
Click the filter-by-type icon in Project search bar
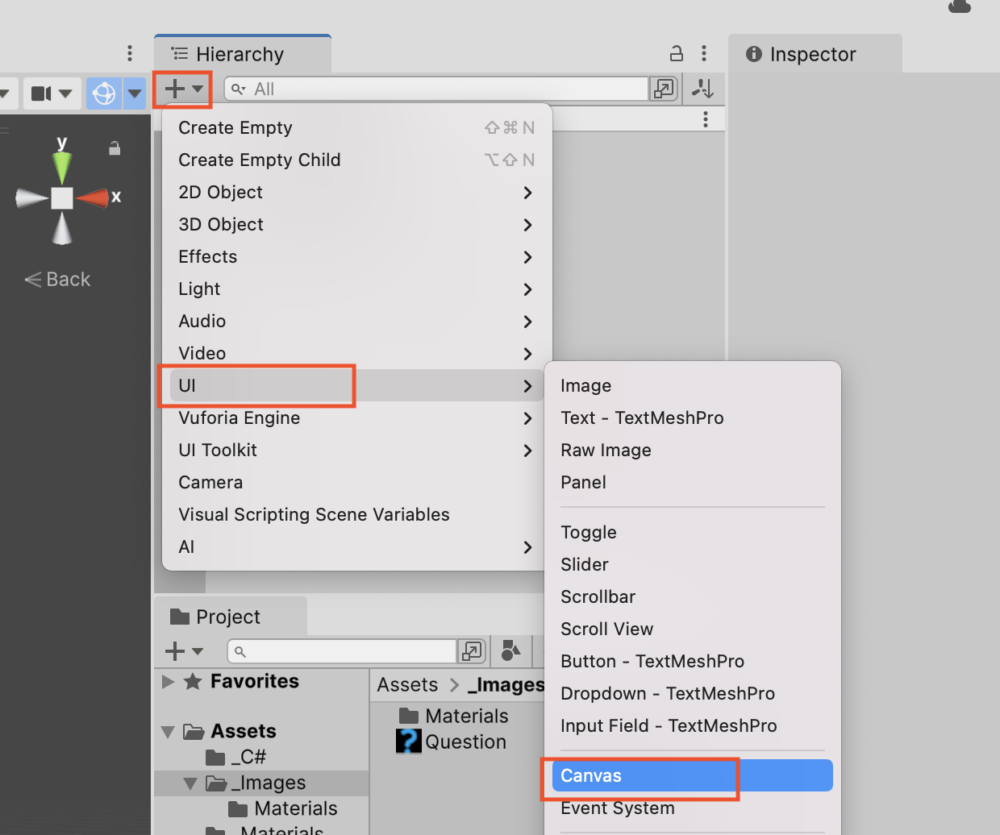tap(510, 651)
